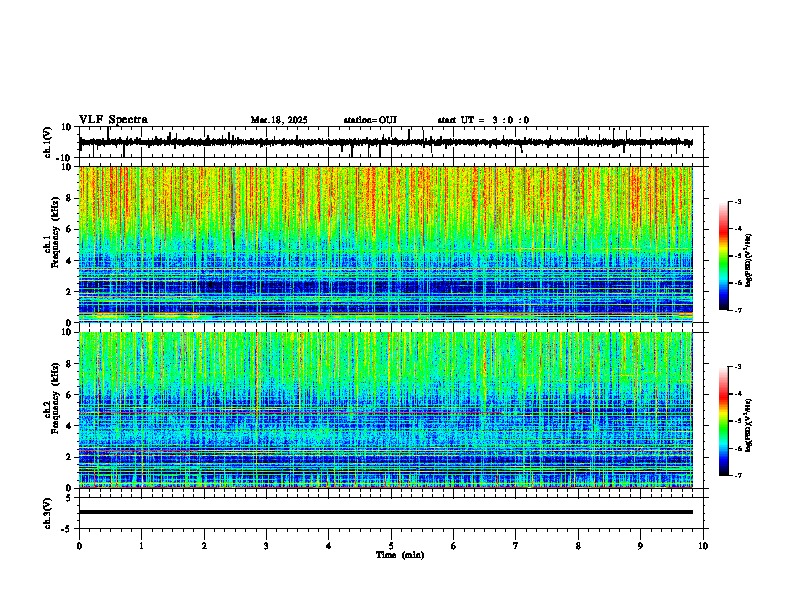Screen dimensions: 792x612
Task: Click the ch.3(V) axis label
Action: pos(48,513)
